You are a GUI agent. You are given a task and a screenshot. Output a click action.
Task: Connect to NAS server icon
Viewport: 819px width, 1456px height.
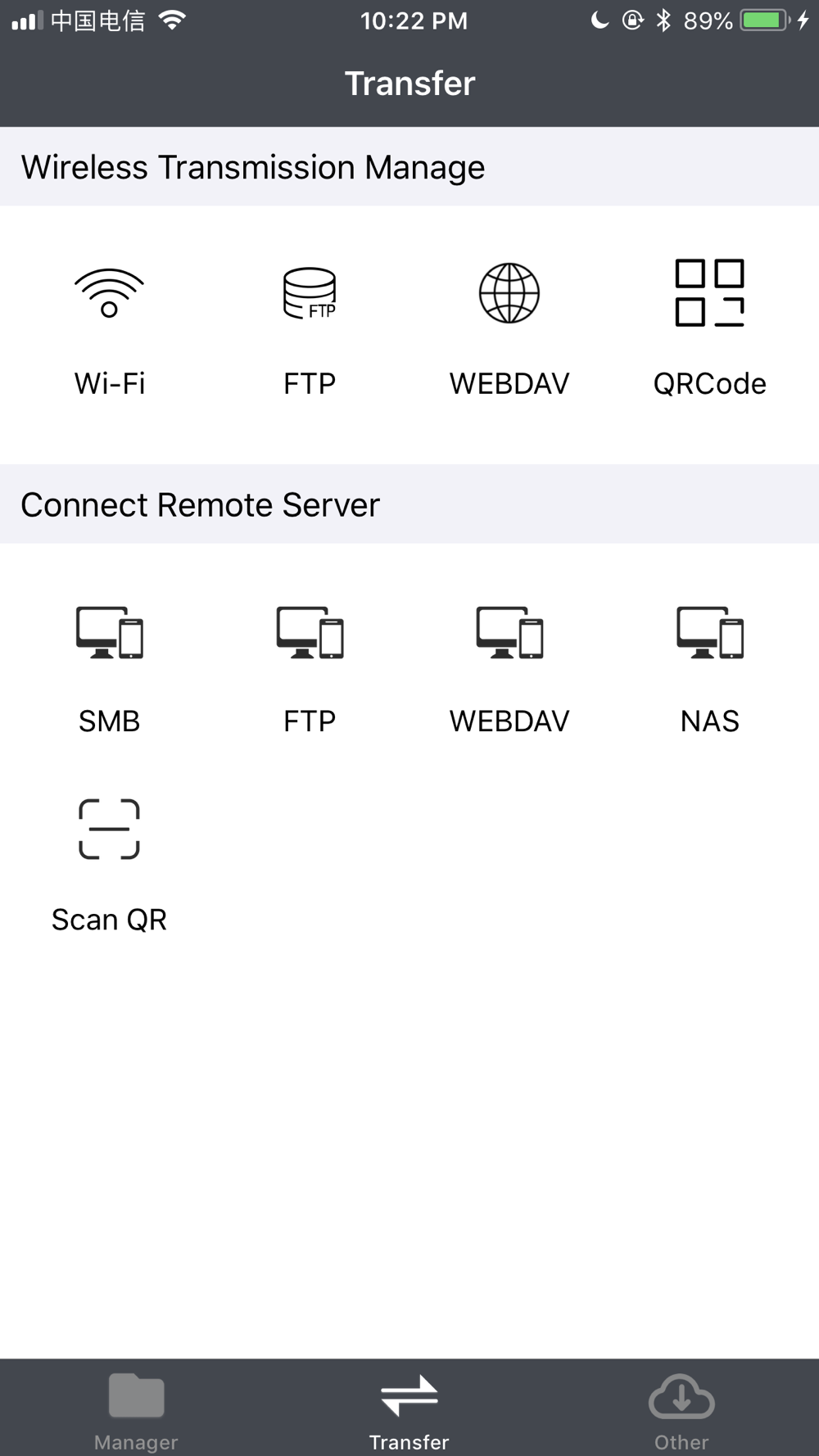(709, 632)
